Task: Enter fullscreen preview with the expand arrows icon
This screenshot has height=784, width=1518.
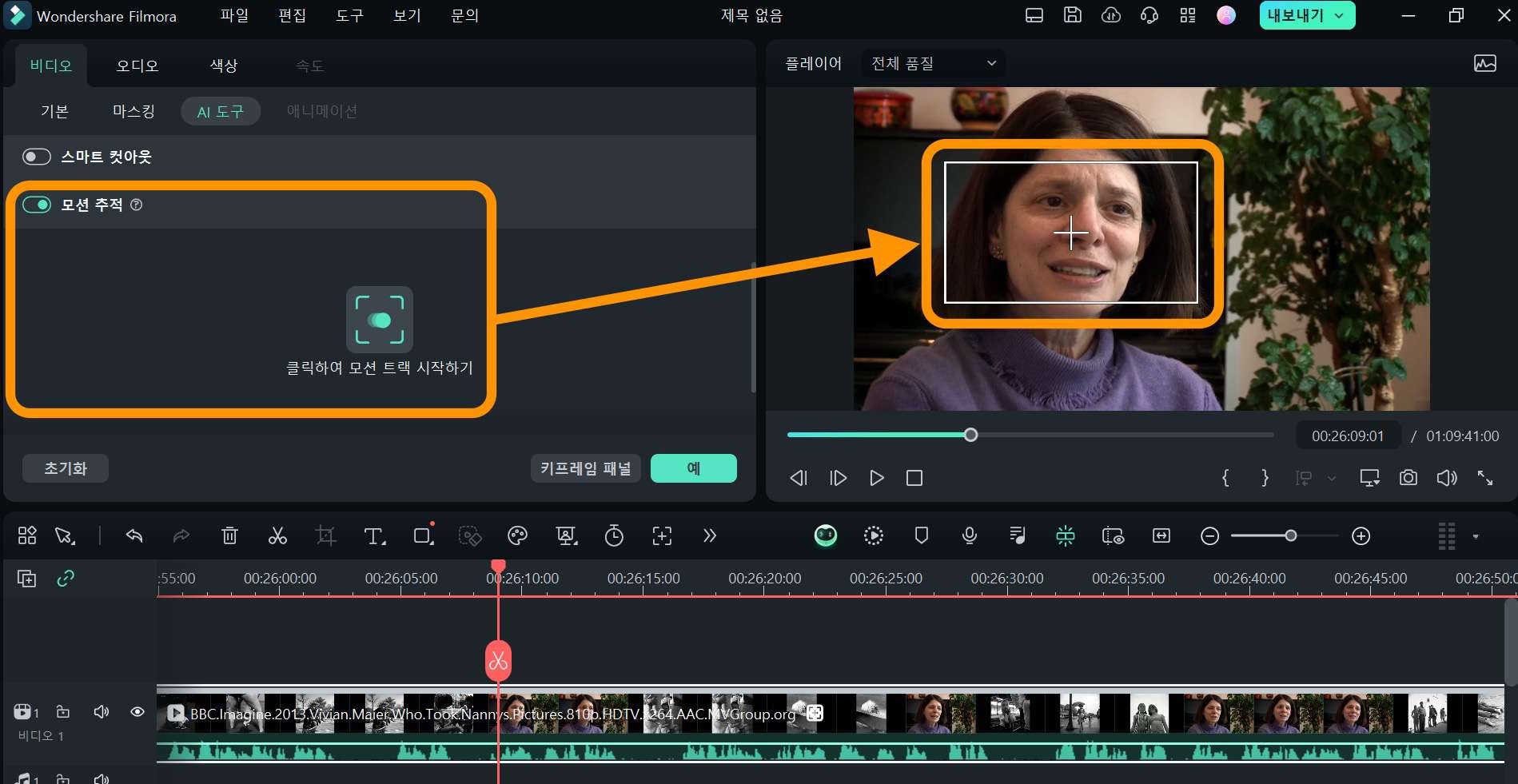Action: click(x=1485, y=478)
